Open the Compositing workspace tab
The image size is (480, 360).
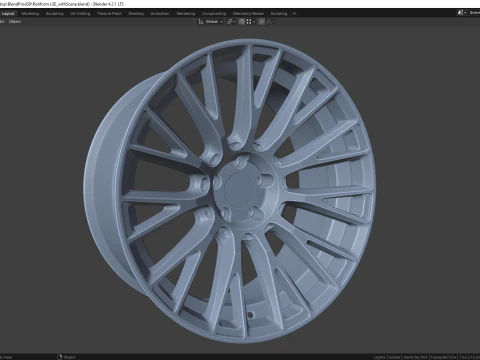[x=214, y=14]
